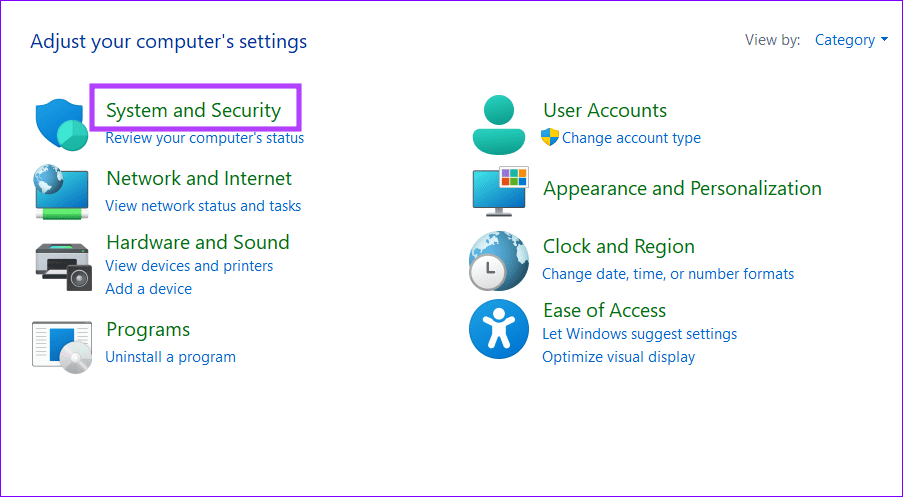This screenshot has width=903, height=497.
Task: Click the Programs disc icon
Action: (x=62, y=345)
